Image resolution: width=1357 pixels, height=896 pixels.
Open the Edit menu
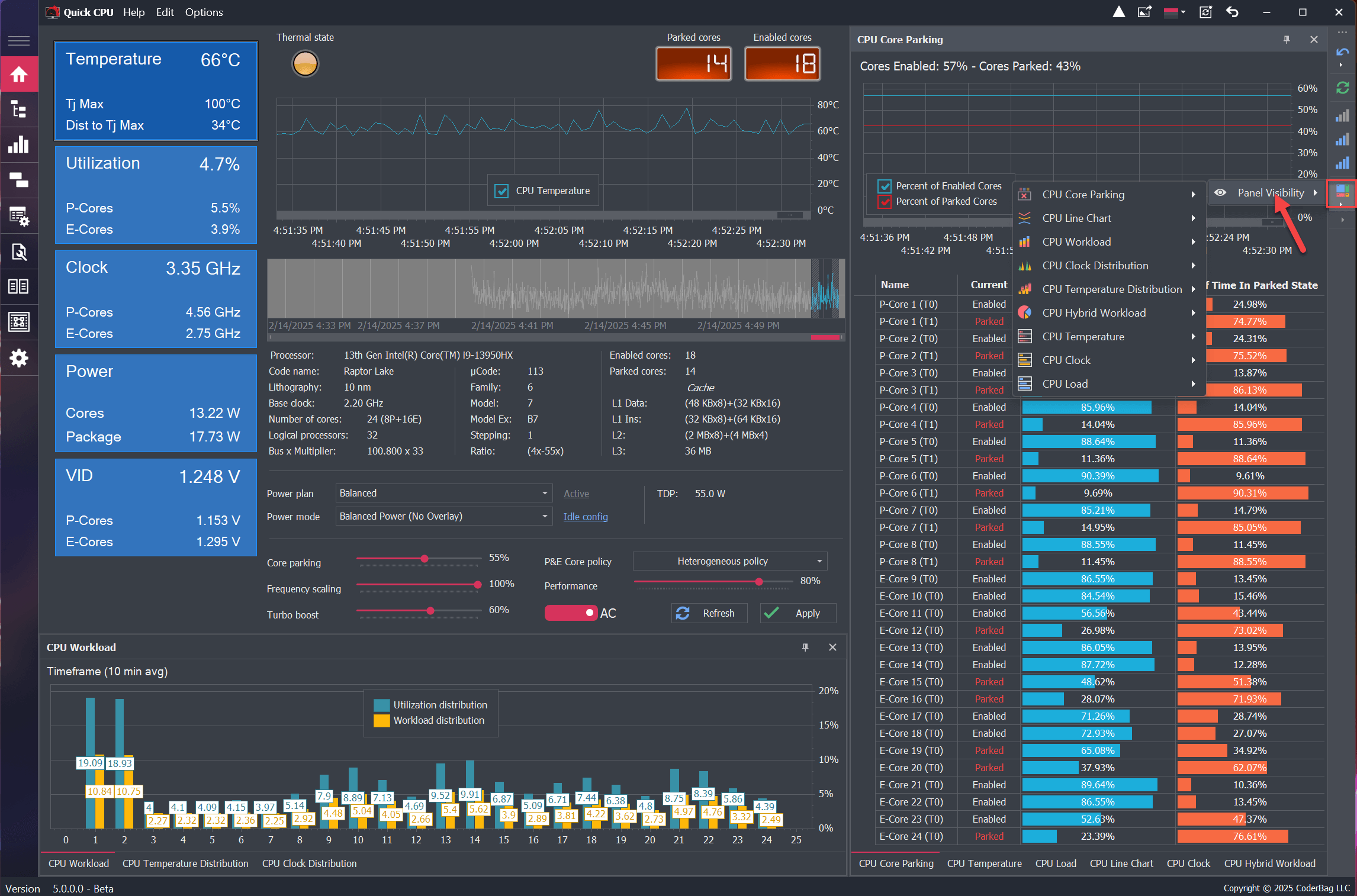[x=165, y=12]
